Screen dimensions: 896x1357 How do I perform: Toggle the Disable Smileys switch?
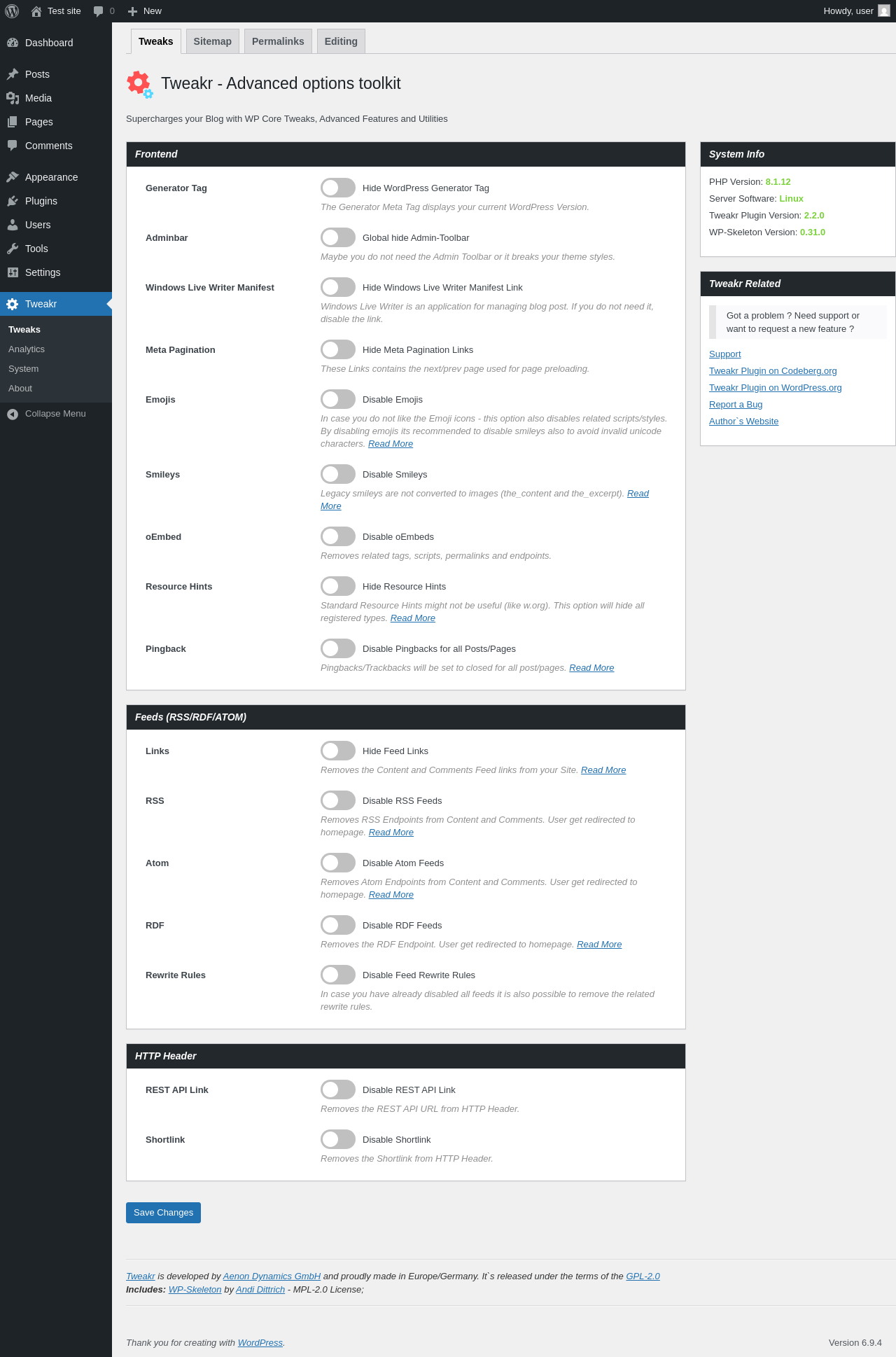pos(338,474)
